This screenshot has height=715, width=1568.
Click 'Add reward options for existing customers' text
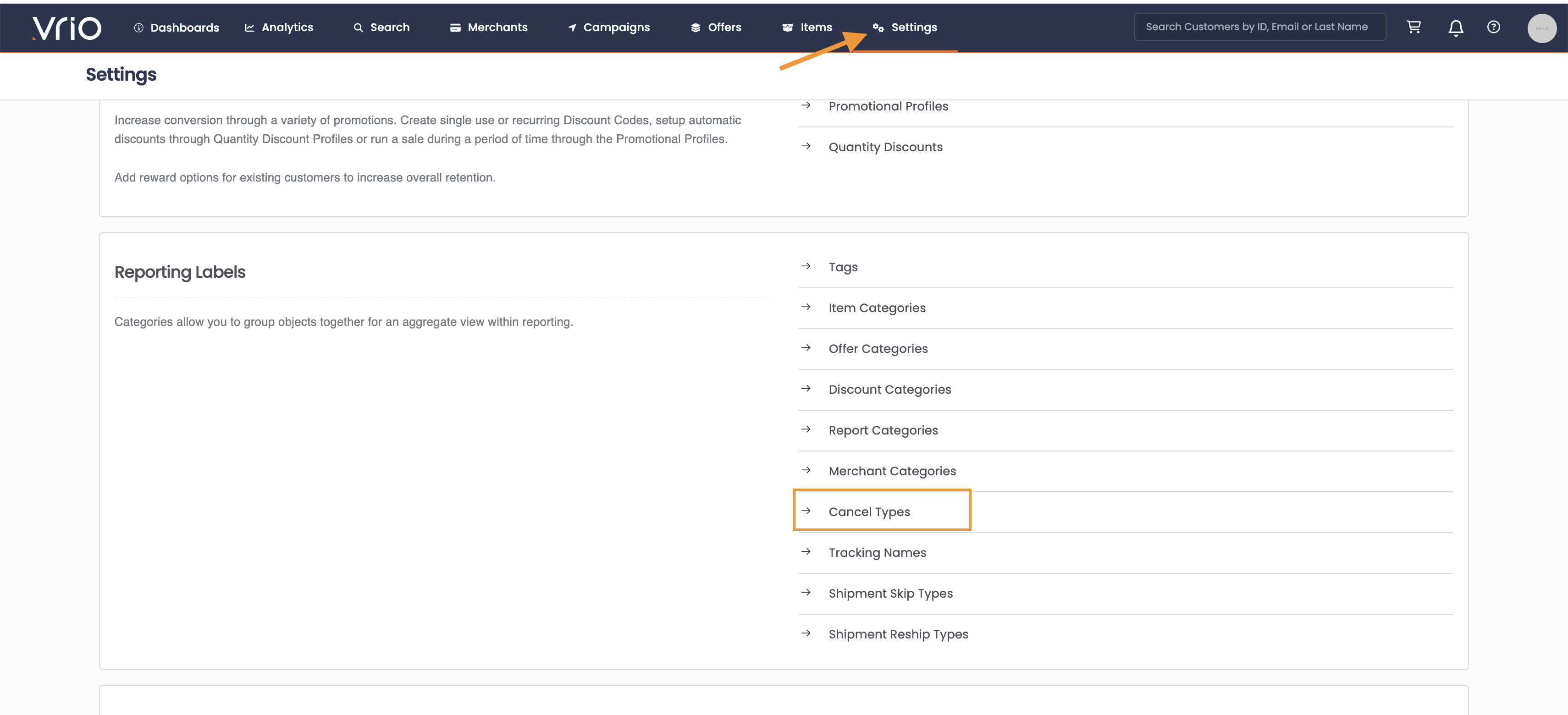click(305, 178)
